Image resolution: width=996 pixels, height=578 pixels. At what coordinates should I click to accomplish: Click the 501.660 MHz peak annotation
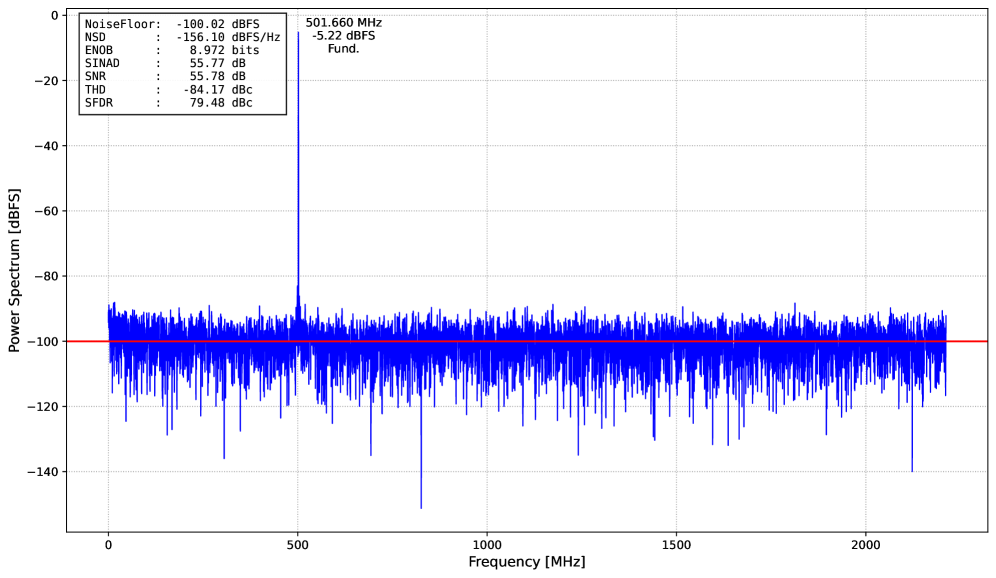click(x=344, y=23)
